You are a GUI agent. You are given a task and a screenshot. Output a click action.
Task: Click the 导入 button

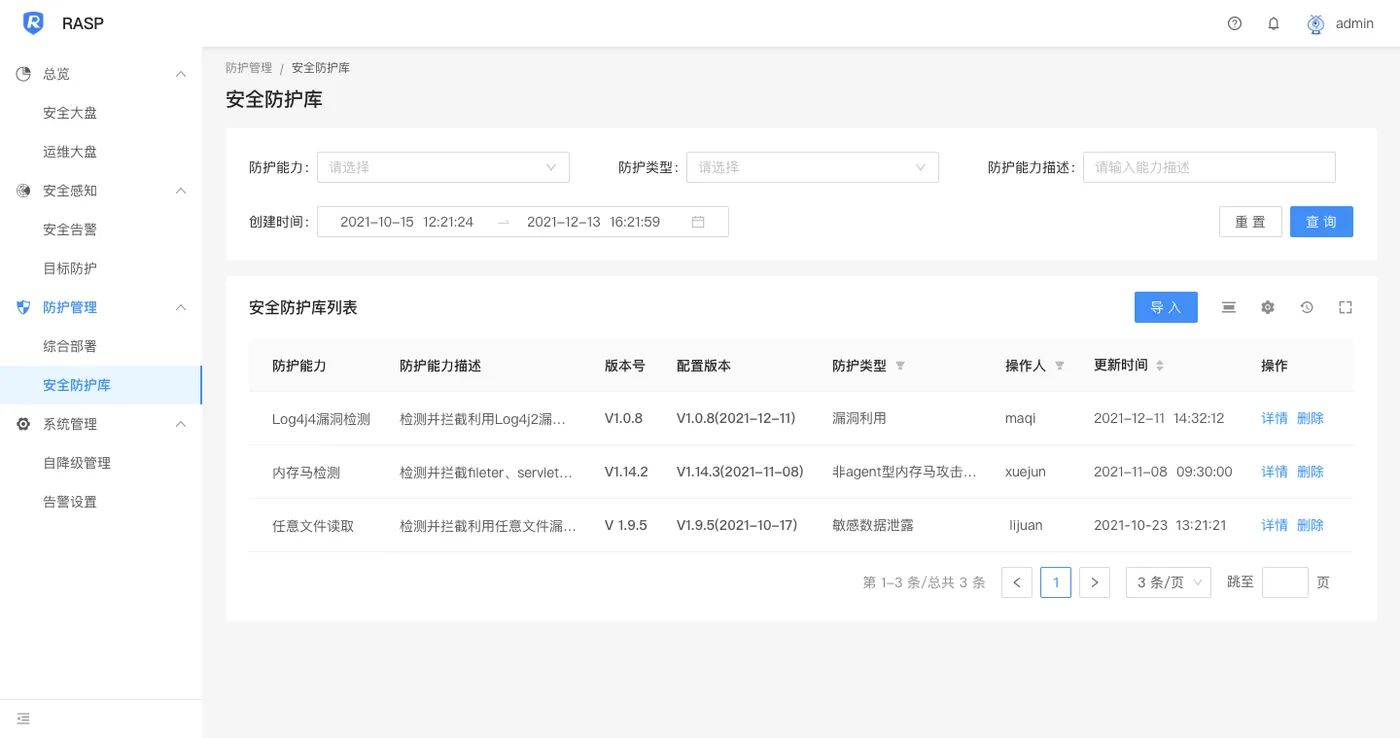tap(1166, 307)
